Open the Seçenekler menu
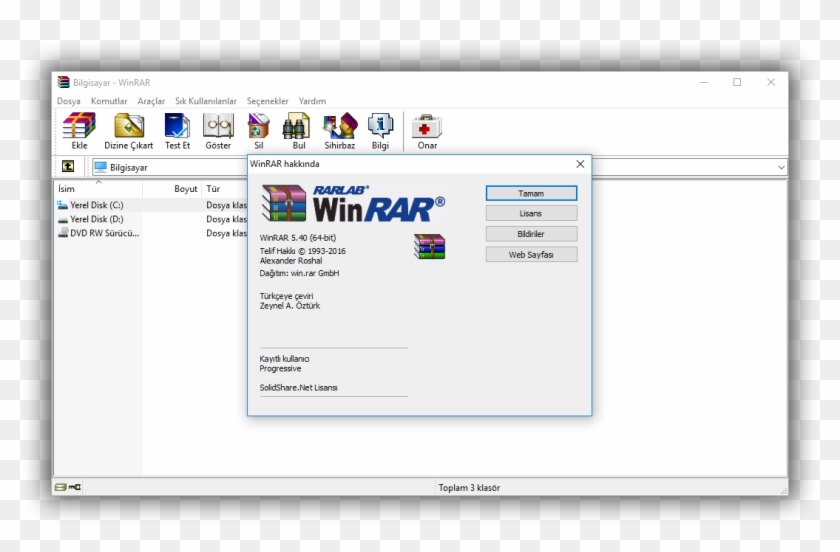Viewport: 840px width, 552px height. click(x=267, y=101)
